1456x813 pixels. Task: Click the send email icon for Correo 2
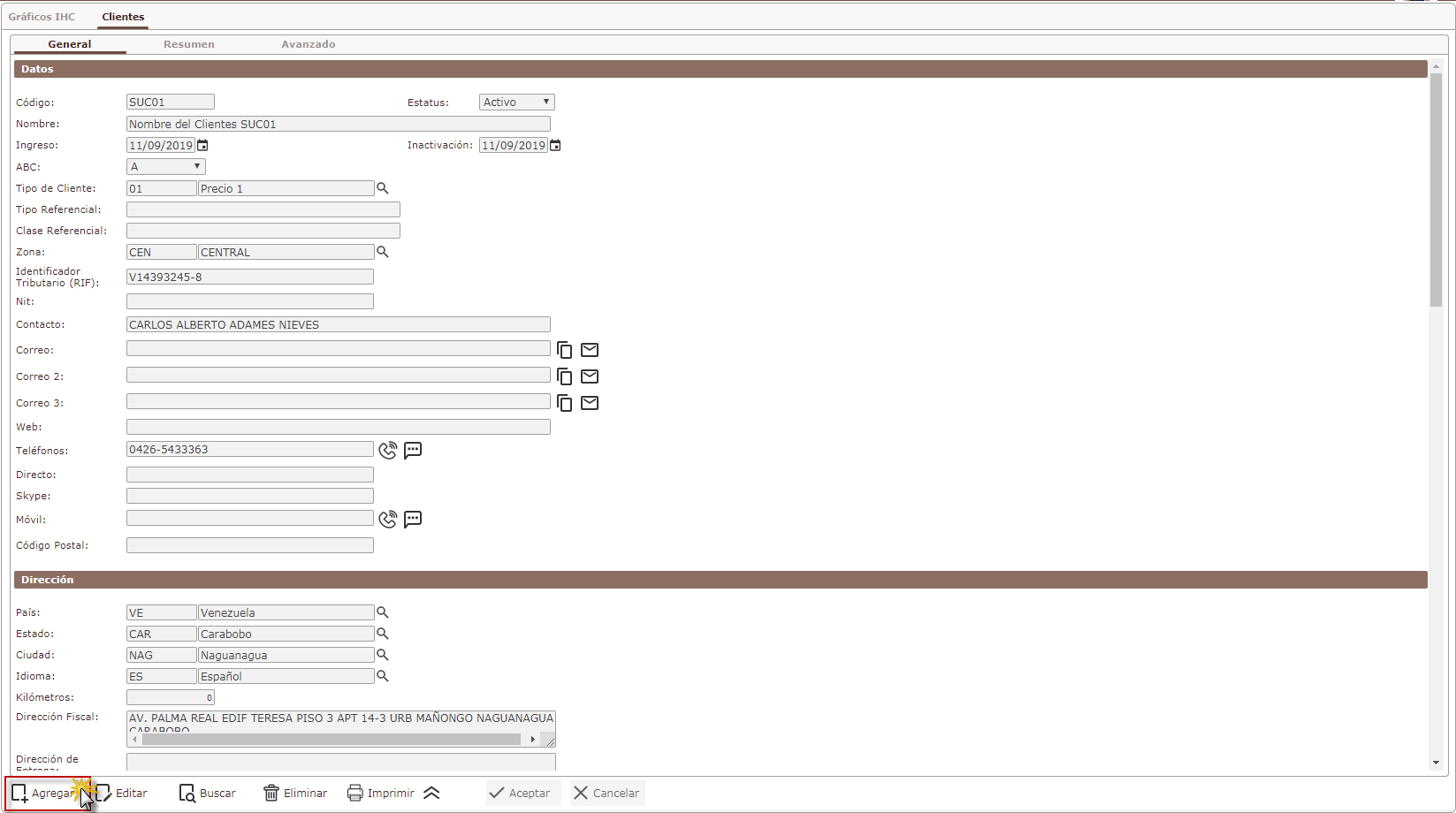click(x=590, y=376)
